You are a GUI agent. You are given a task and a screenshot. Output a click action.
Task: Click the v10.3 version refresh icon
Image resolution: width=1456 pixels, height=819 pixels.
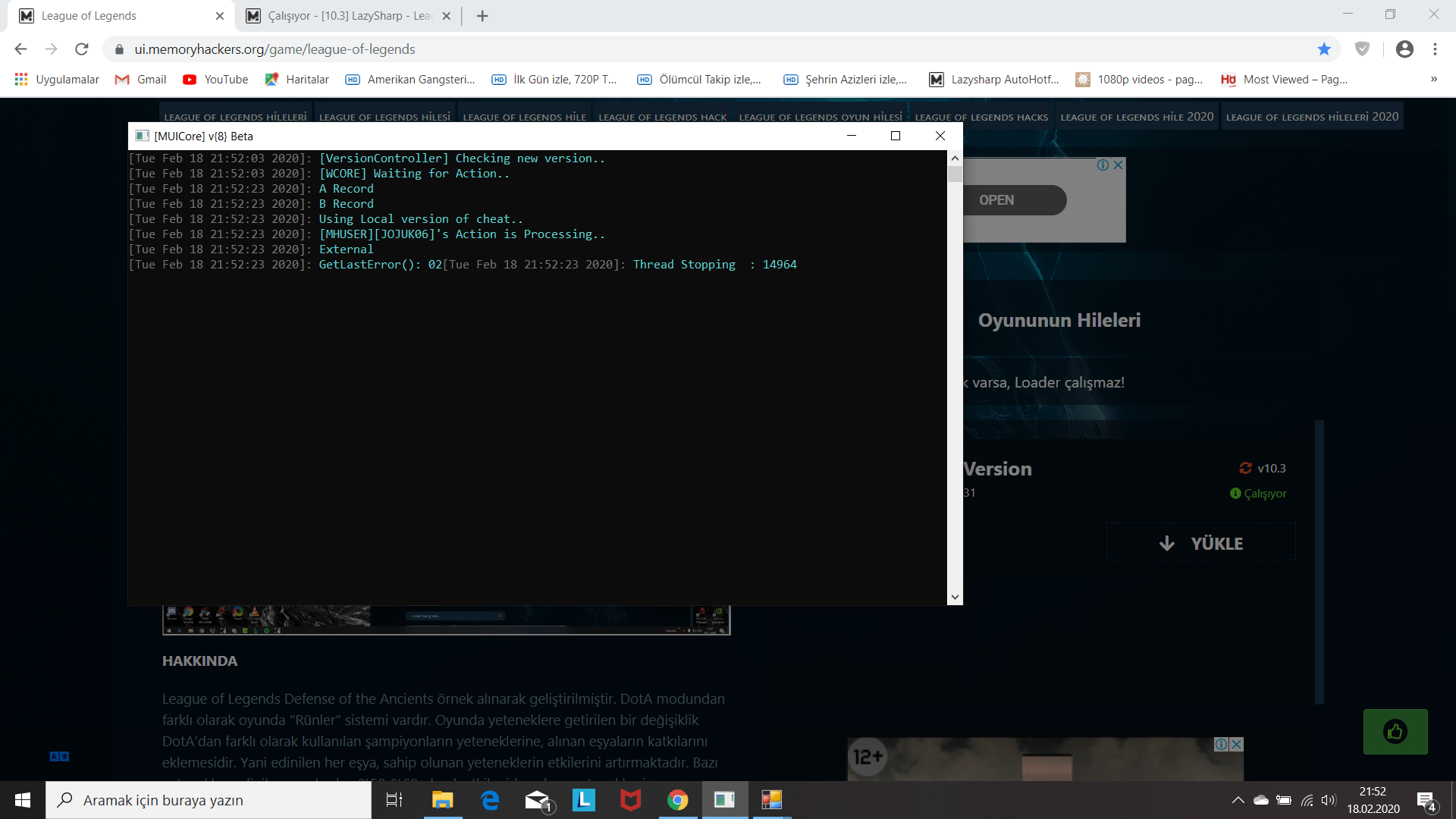coord(1245,468)
